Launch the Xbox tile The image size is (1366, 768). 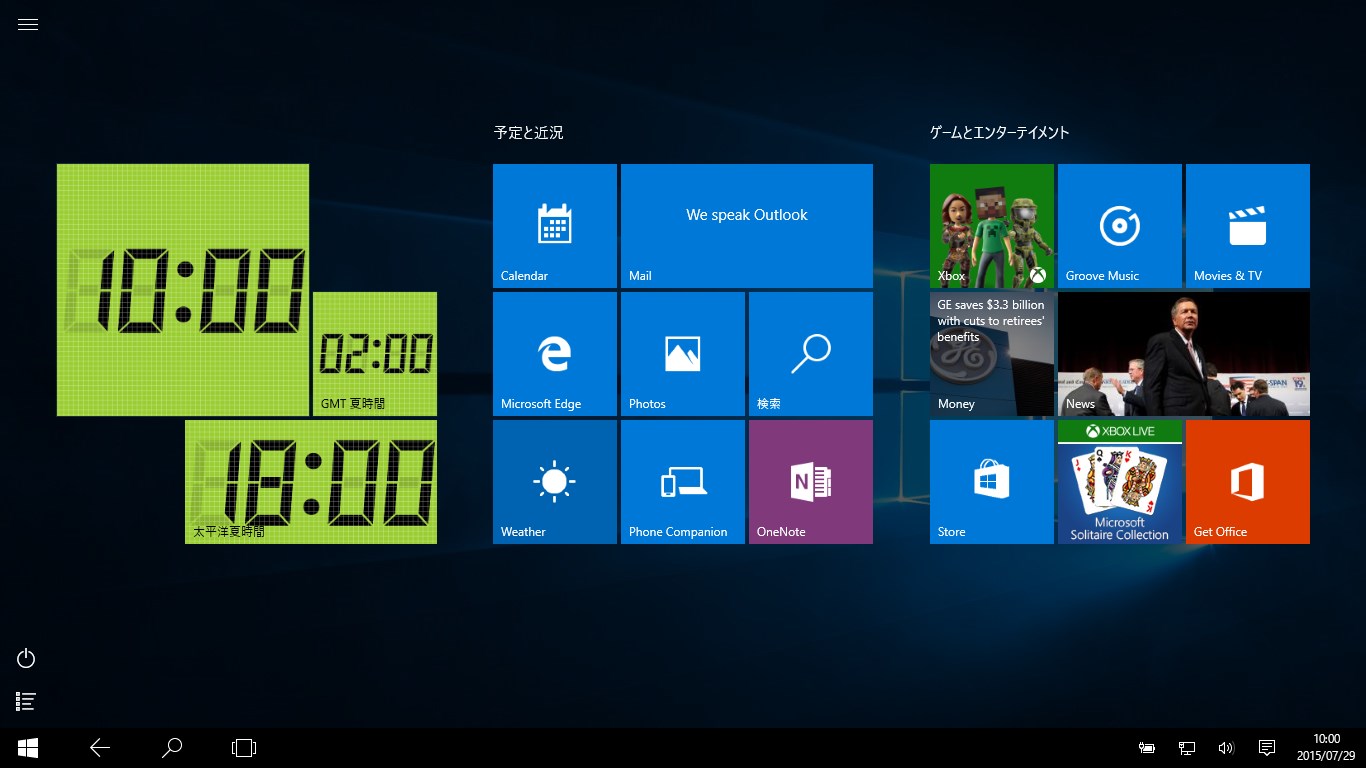[992, 226]
